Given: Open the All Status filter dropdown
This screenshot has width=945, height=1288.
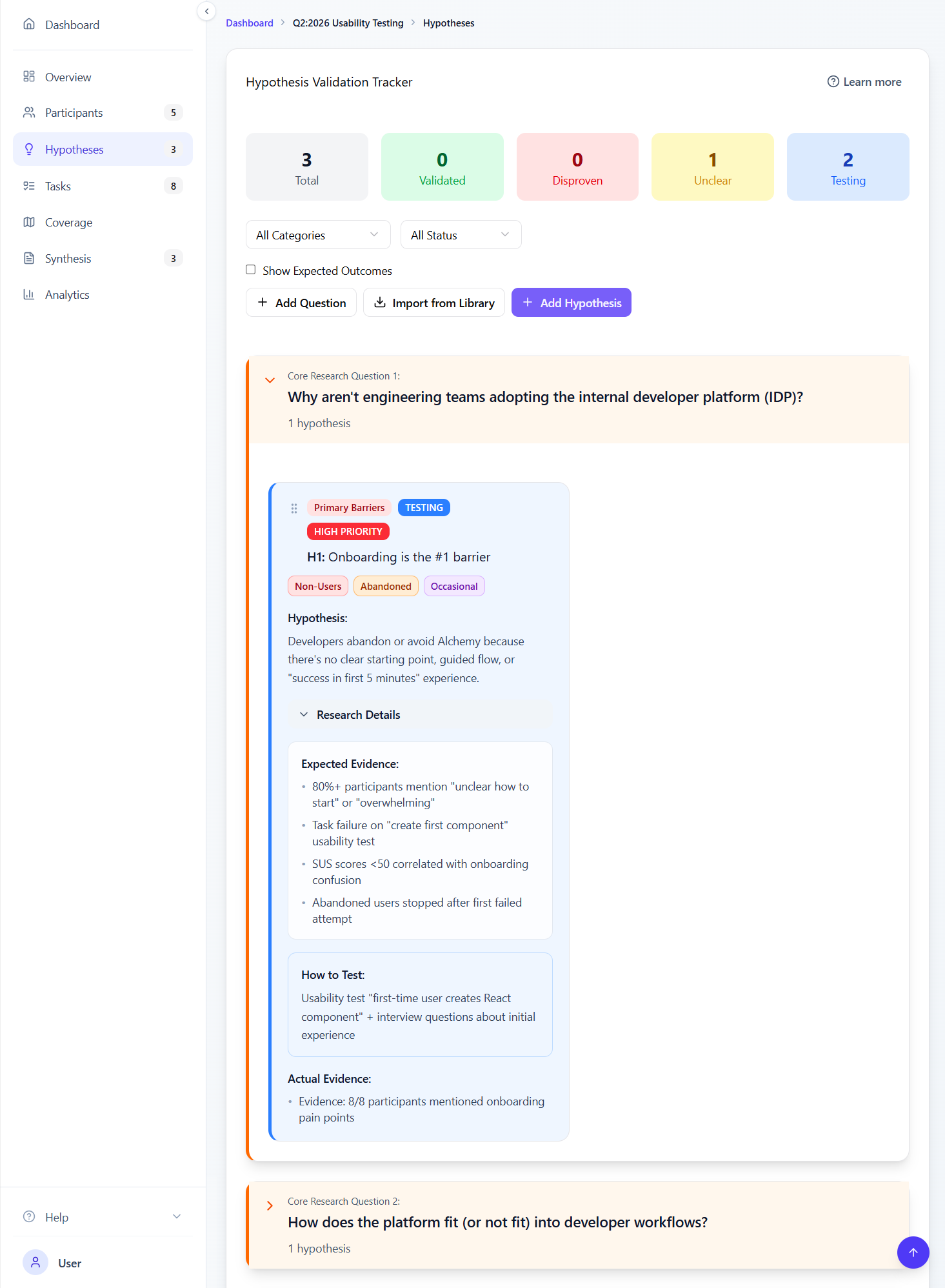Looking at the screenshot, I should (461, 235).
